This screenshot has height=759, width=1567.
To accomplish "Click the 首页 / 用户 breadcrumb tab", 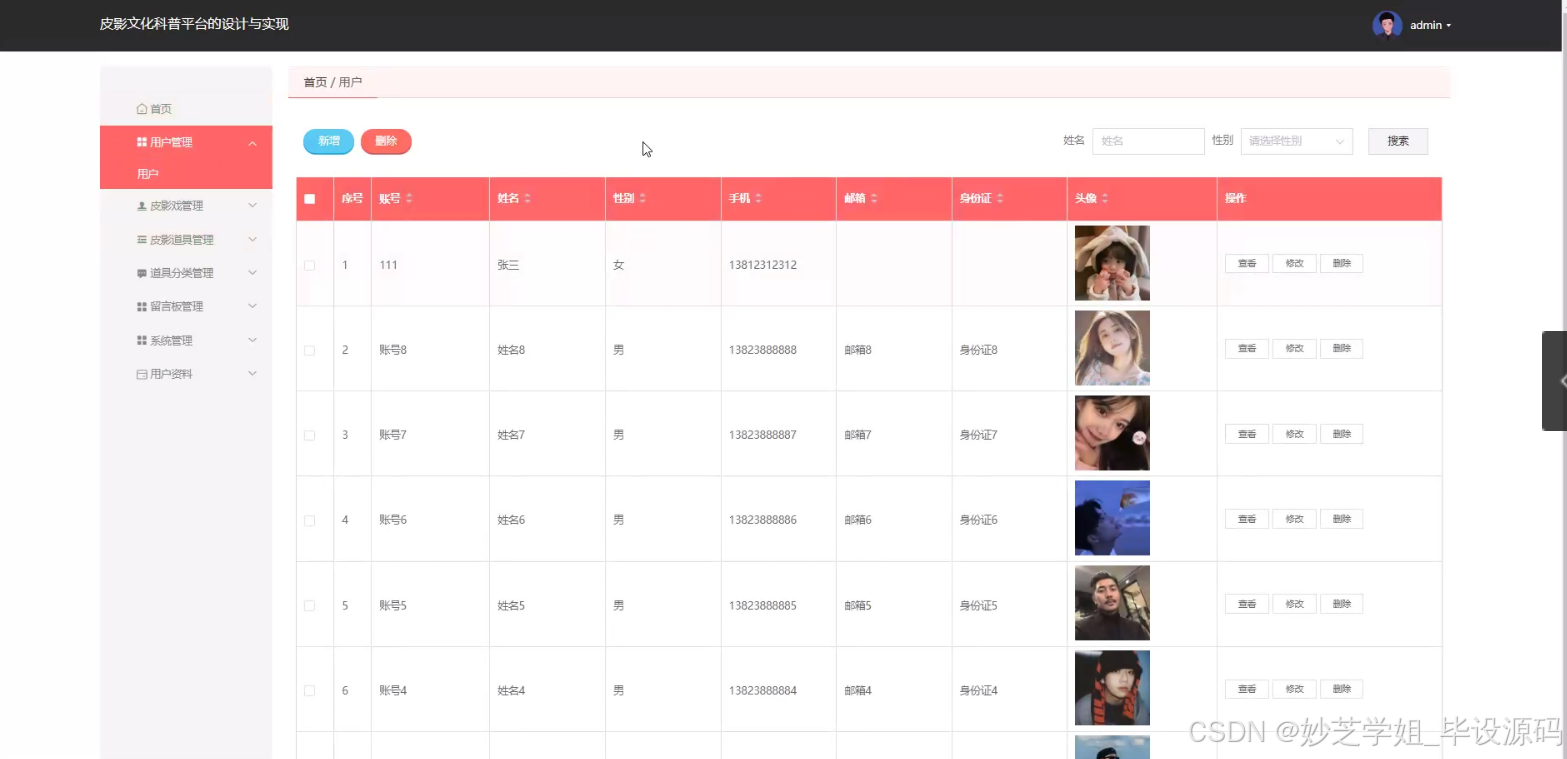I will coord(333,82).
